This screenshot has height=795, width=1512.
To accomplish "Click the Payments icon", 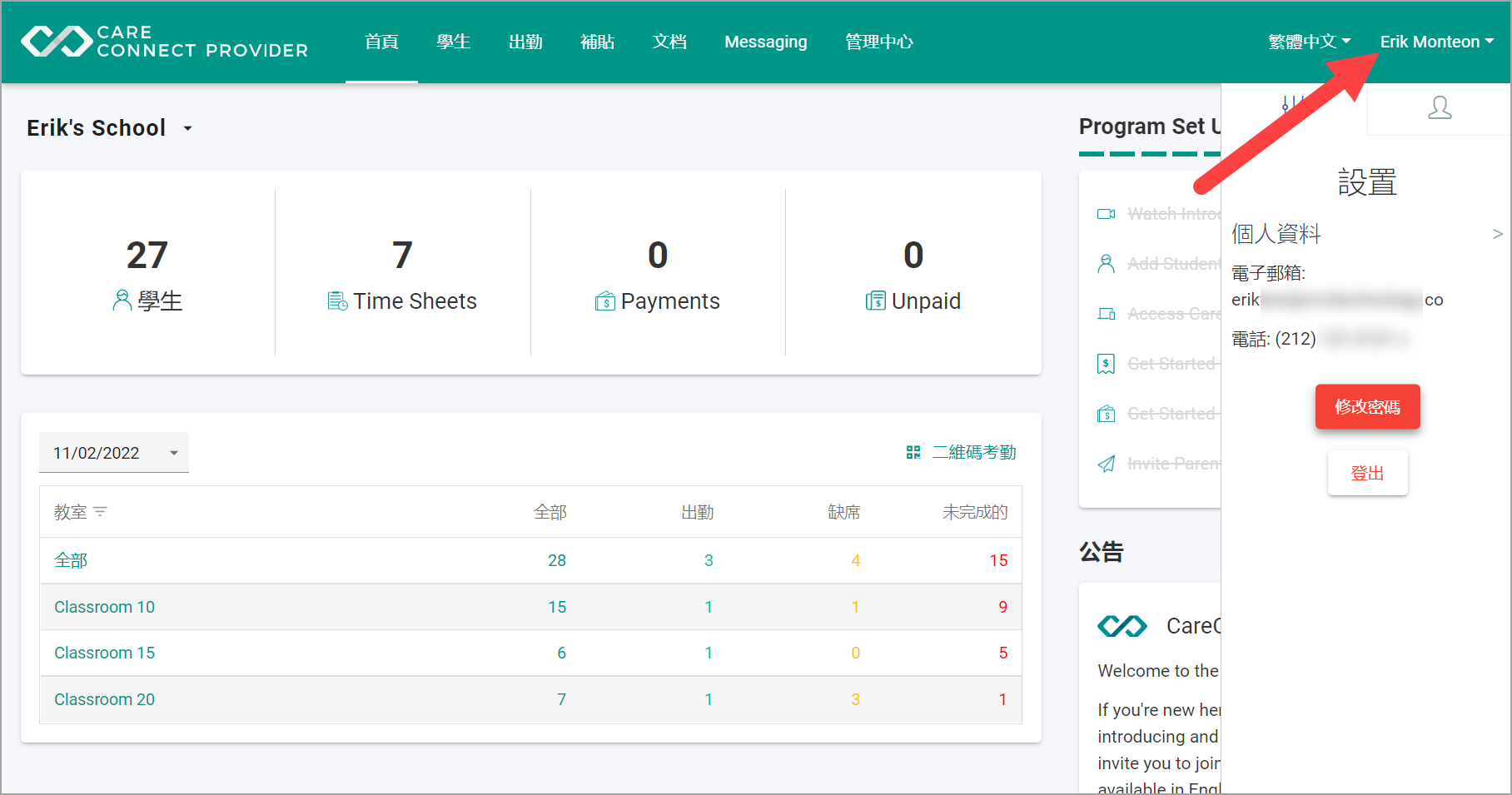I will click(x=605, y=301).
